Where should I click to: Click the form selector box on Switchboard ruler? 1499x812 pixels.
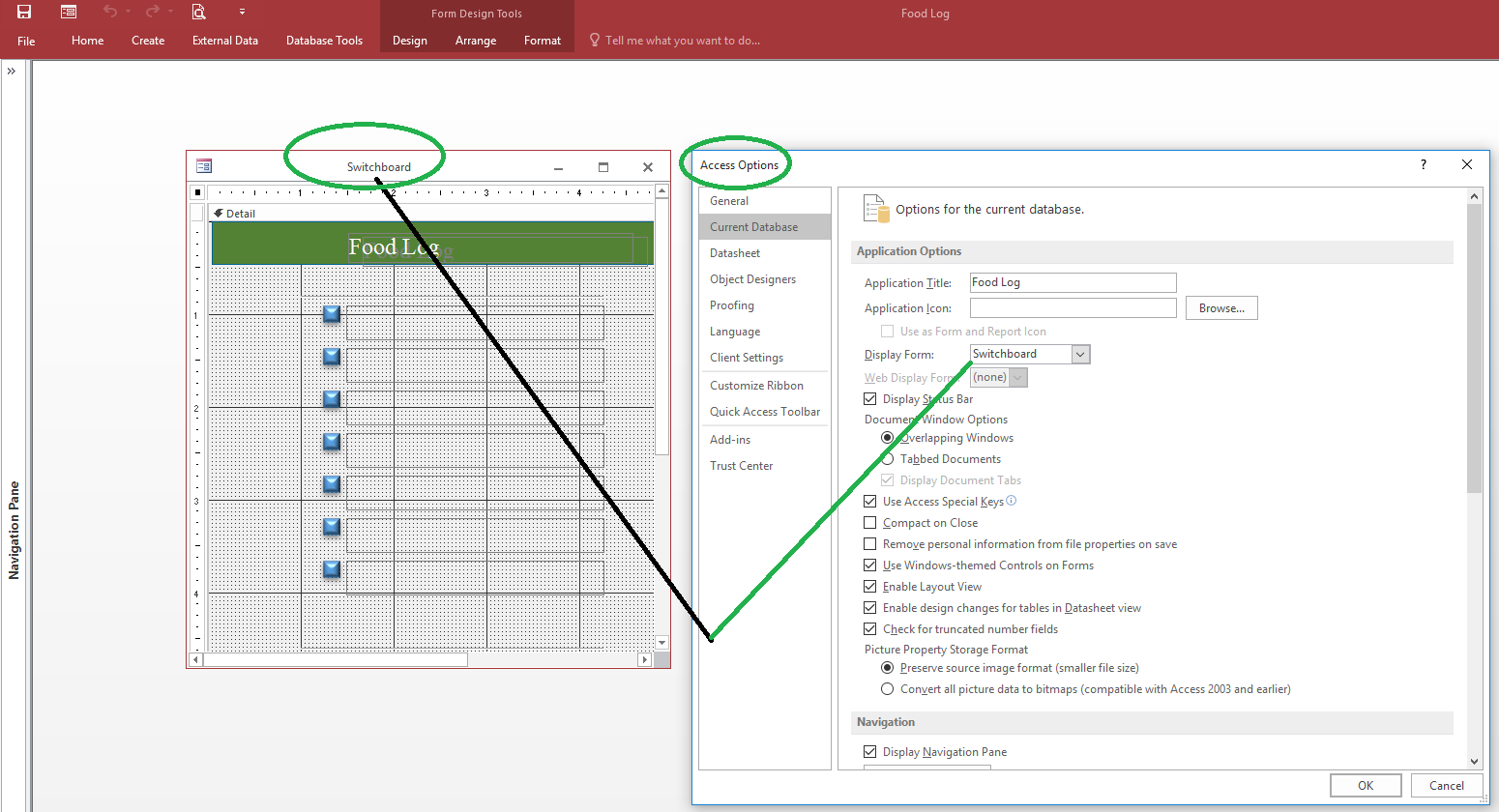point(197,192)
